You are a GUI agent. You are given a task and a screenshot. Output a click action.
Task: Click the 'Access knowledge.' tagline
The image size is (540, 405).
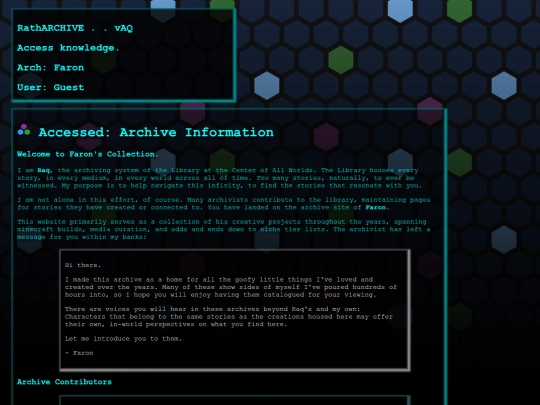pos(68,48)
